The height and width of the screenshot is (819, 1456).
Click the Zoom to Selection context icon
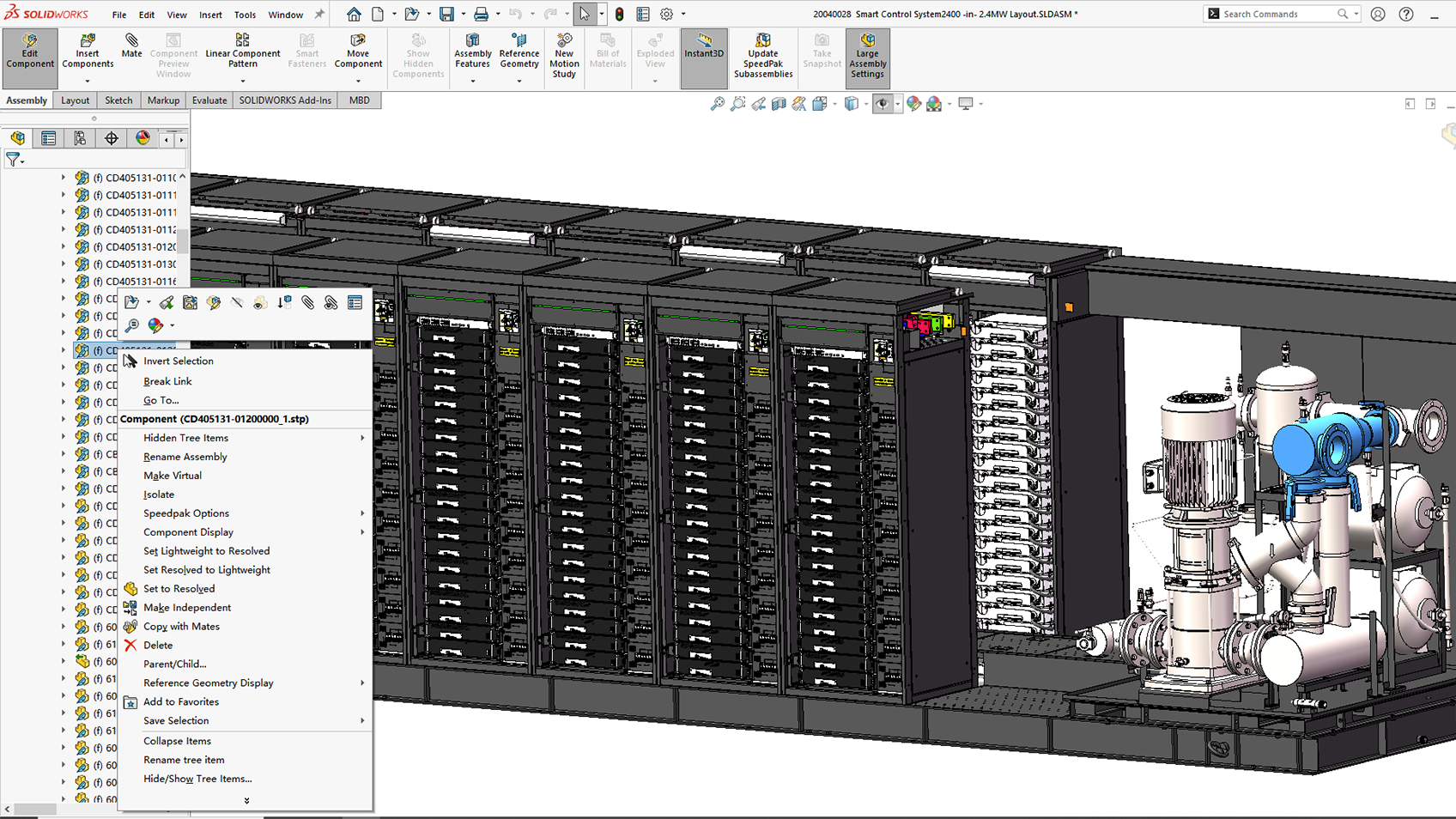[x=131, y=325]
